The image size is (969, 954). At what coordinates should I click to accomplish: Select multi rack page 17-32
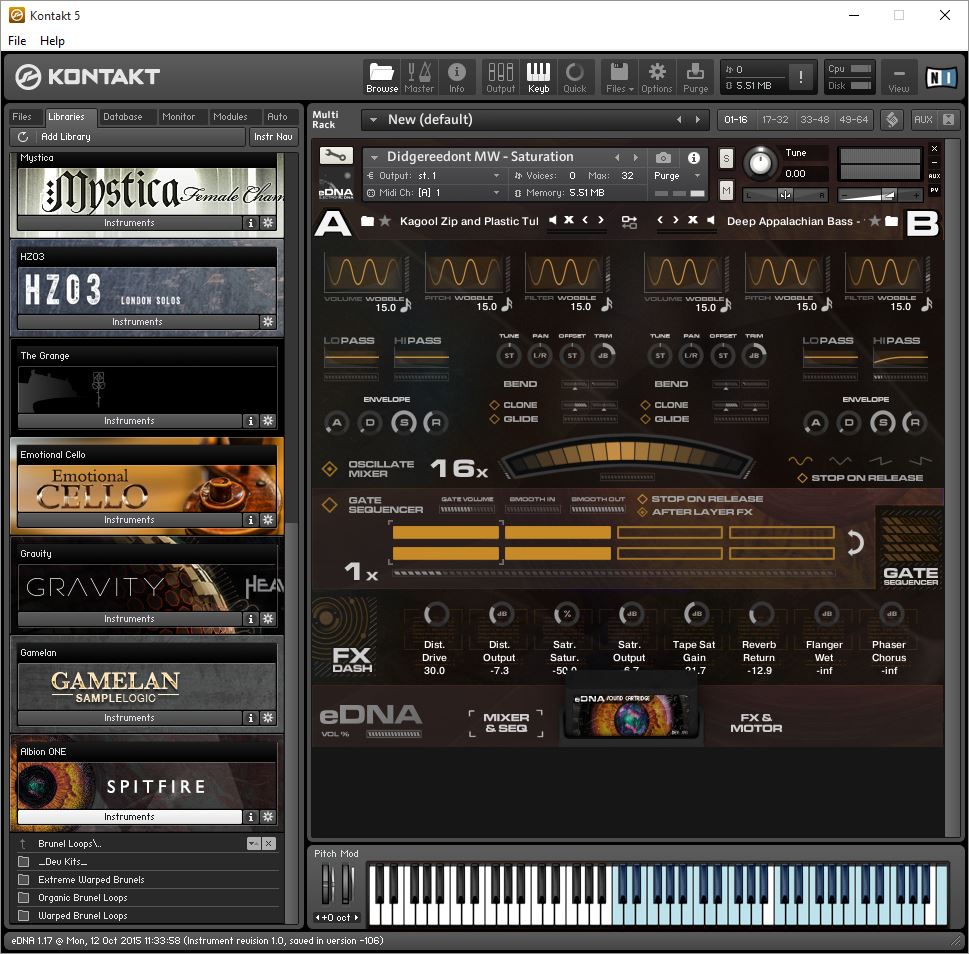pyautogui.click(x=775, y=120)
